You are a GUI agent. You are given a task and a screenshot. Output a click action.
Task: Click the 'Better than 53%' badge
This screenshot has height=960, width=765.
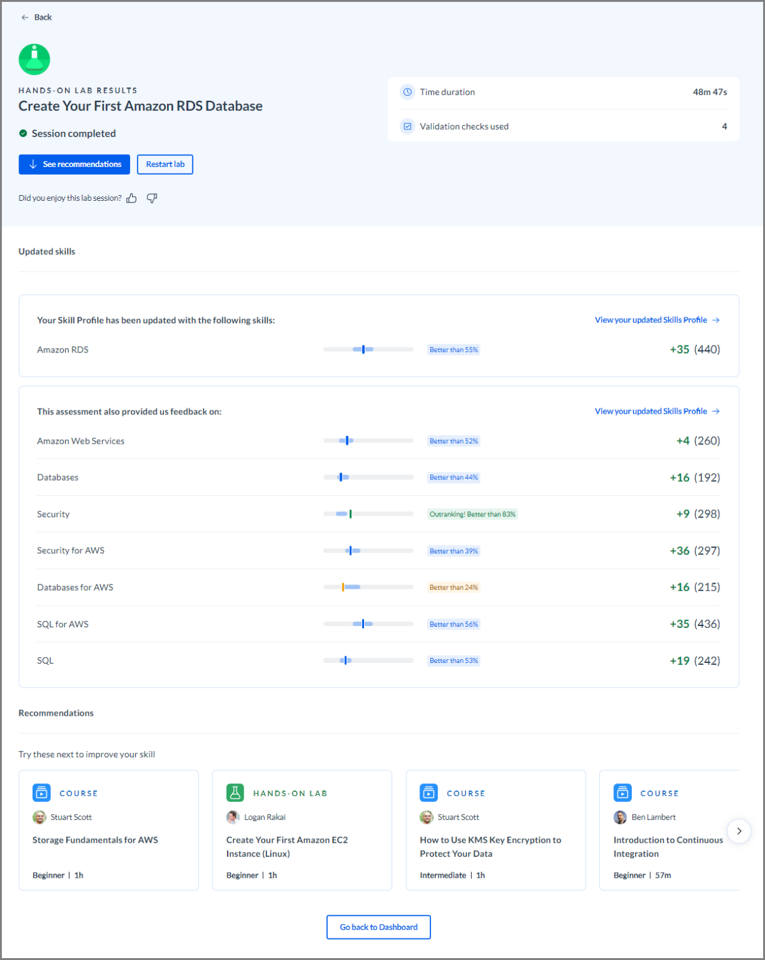pos(453,661)
